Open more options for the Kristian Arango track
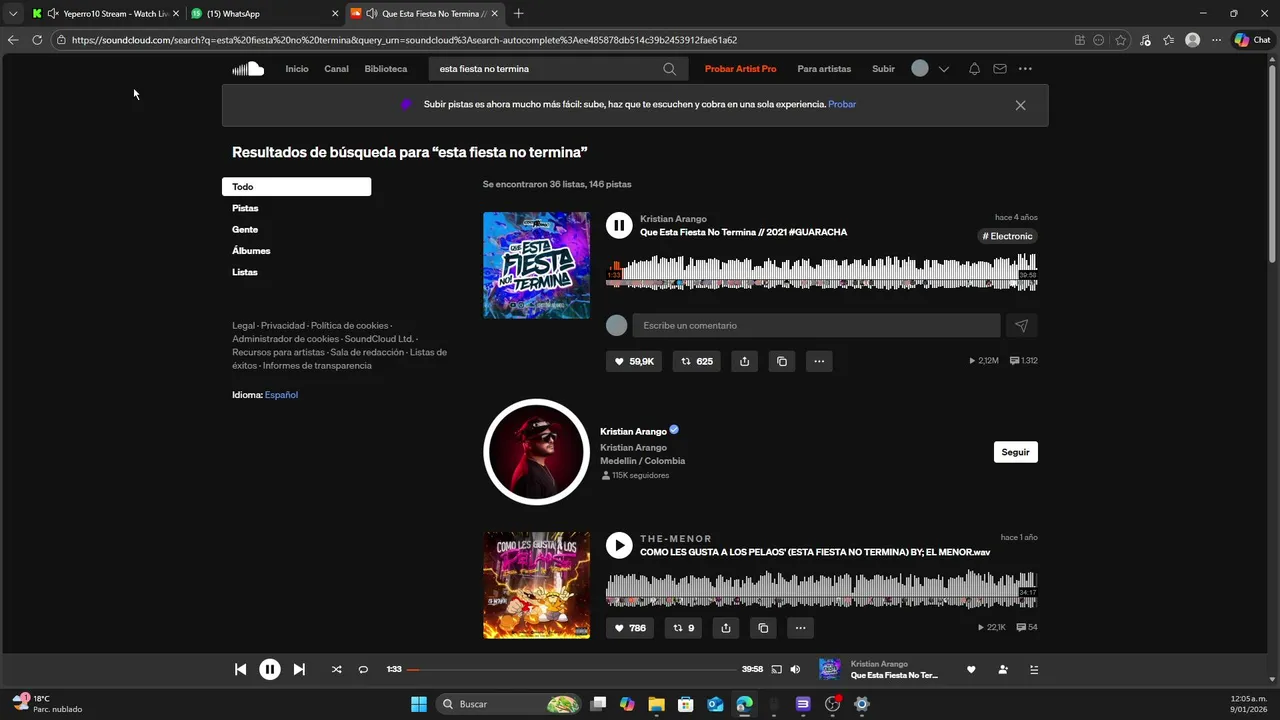 [819, 361]
